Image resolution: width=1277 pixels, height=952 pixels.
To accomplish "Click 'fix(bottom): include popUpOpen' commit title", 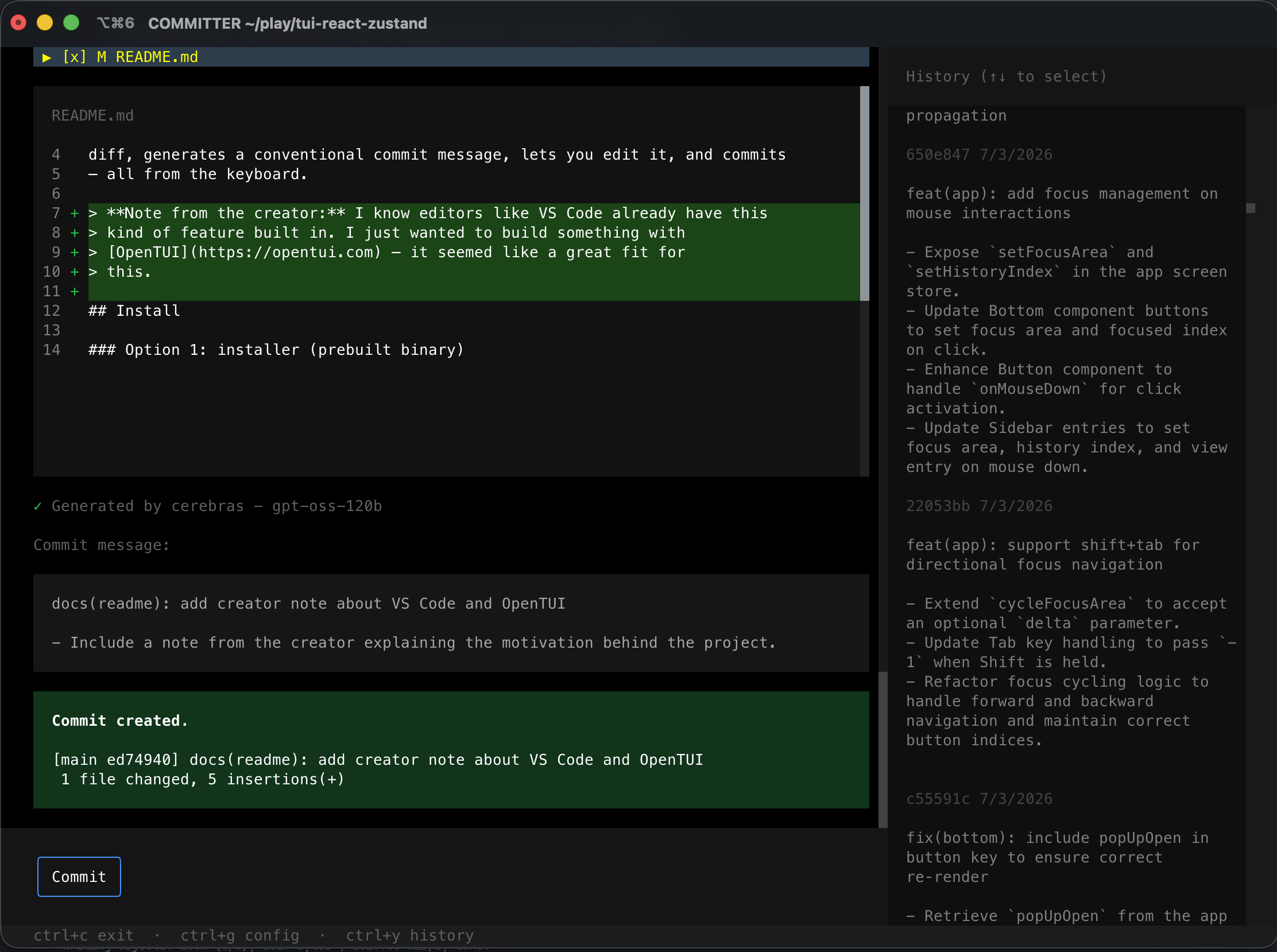I will coord(1058,857).
